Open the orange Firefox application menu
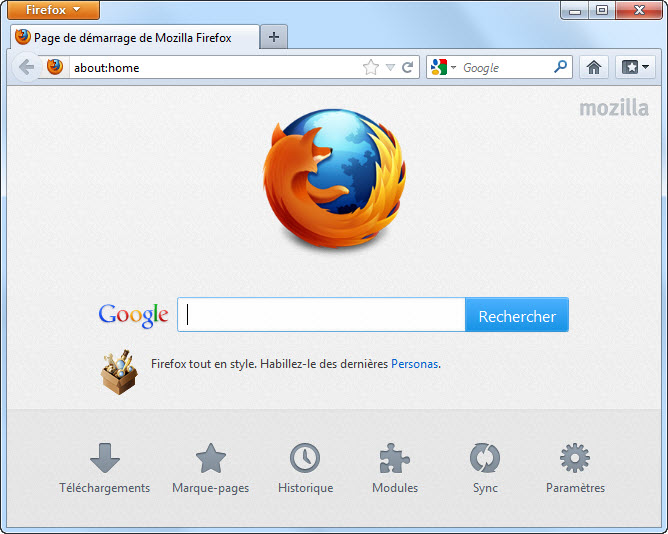 [x=53, y=10]
